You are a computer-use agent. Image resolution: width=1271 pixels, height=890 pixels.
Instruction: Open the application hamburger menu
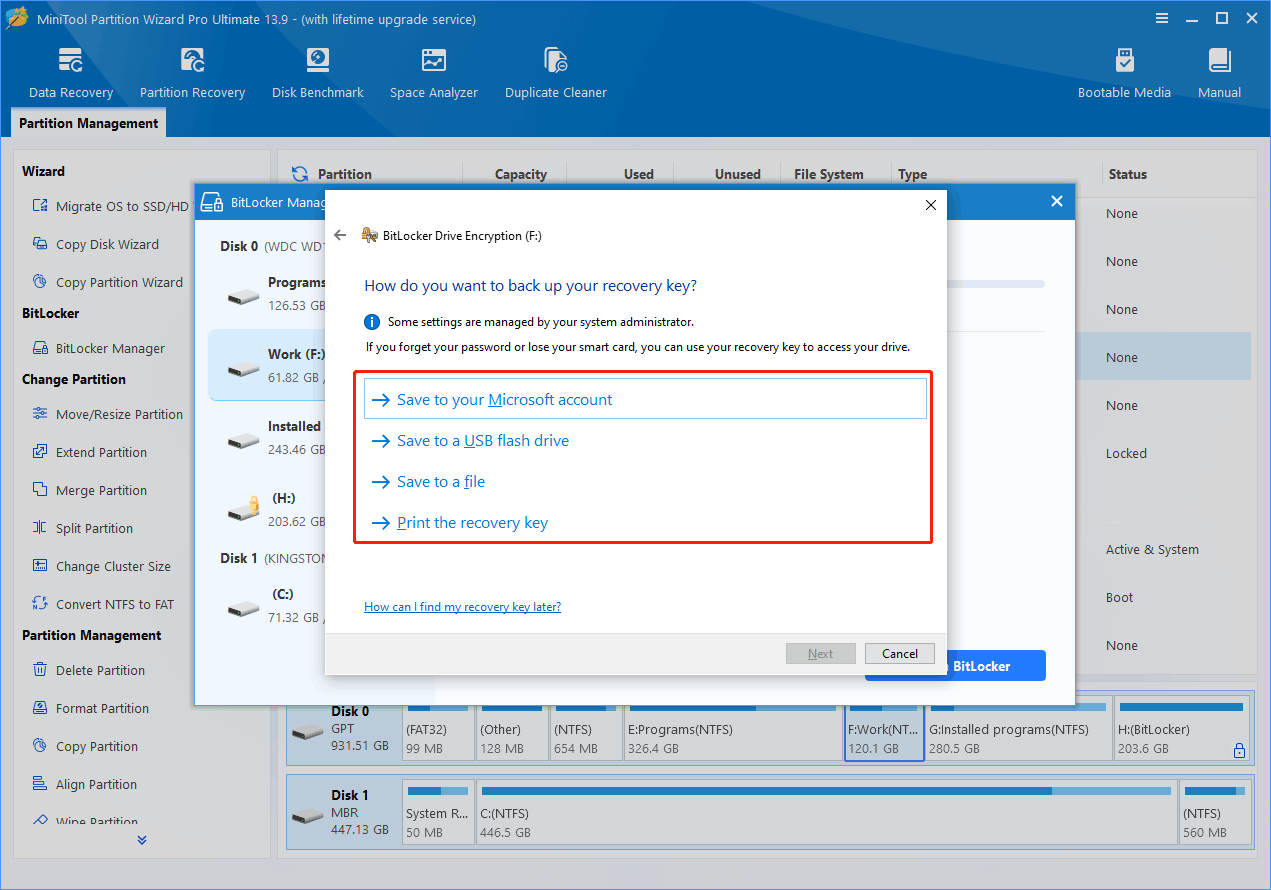coord(1161,19)
